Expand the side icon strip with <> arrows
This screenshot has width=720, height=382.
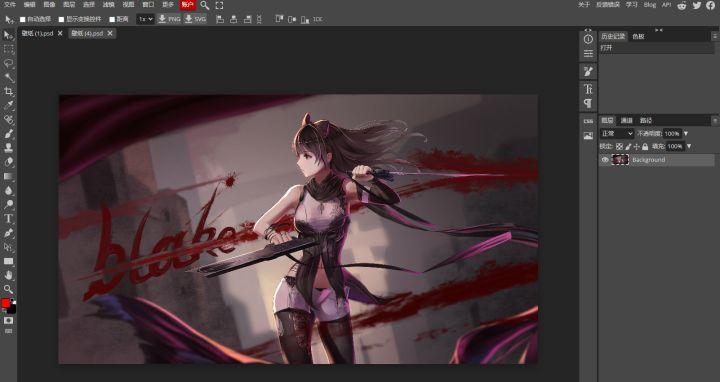pyautogui.click(x=588, y=30)
